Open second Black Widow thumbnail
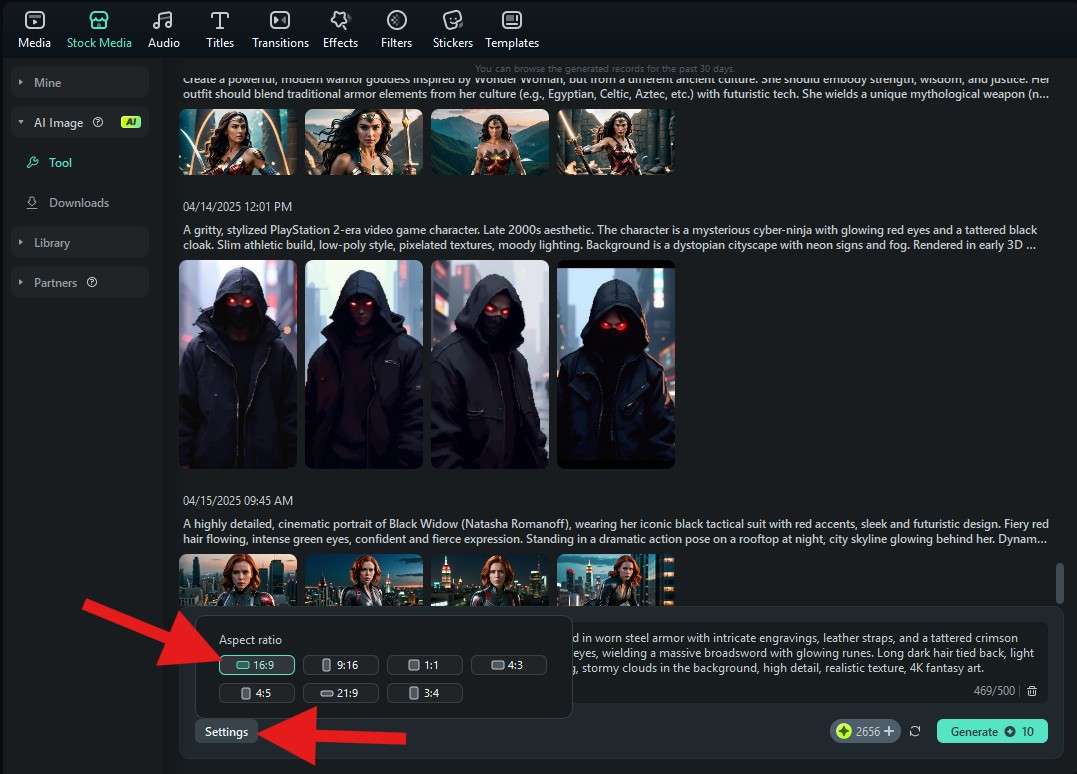The height and width of the screenshot is (774, 1077). (x=364, y=580)
